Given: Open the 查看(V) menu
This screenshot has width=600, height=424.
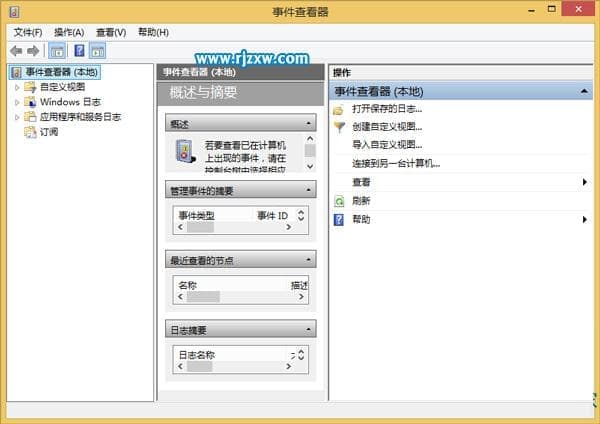Looking at the screenshot, I should (x=111, y=33).
